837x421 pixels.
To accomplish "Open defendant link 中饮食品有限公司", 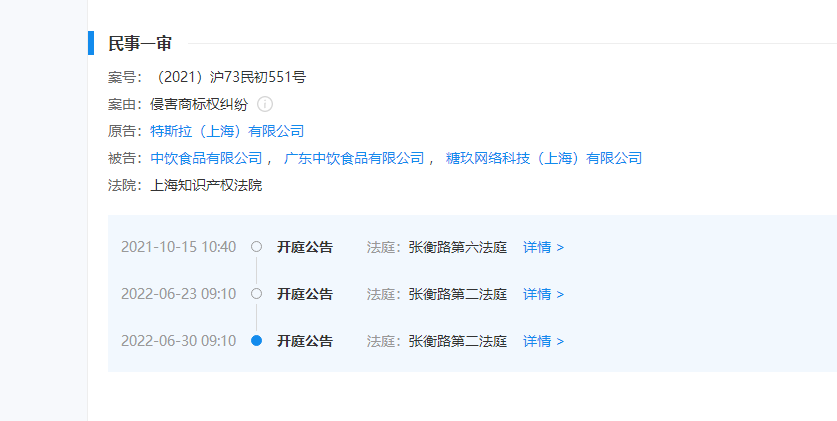I will [207, 158].
